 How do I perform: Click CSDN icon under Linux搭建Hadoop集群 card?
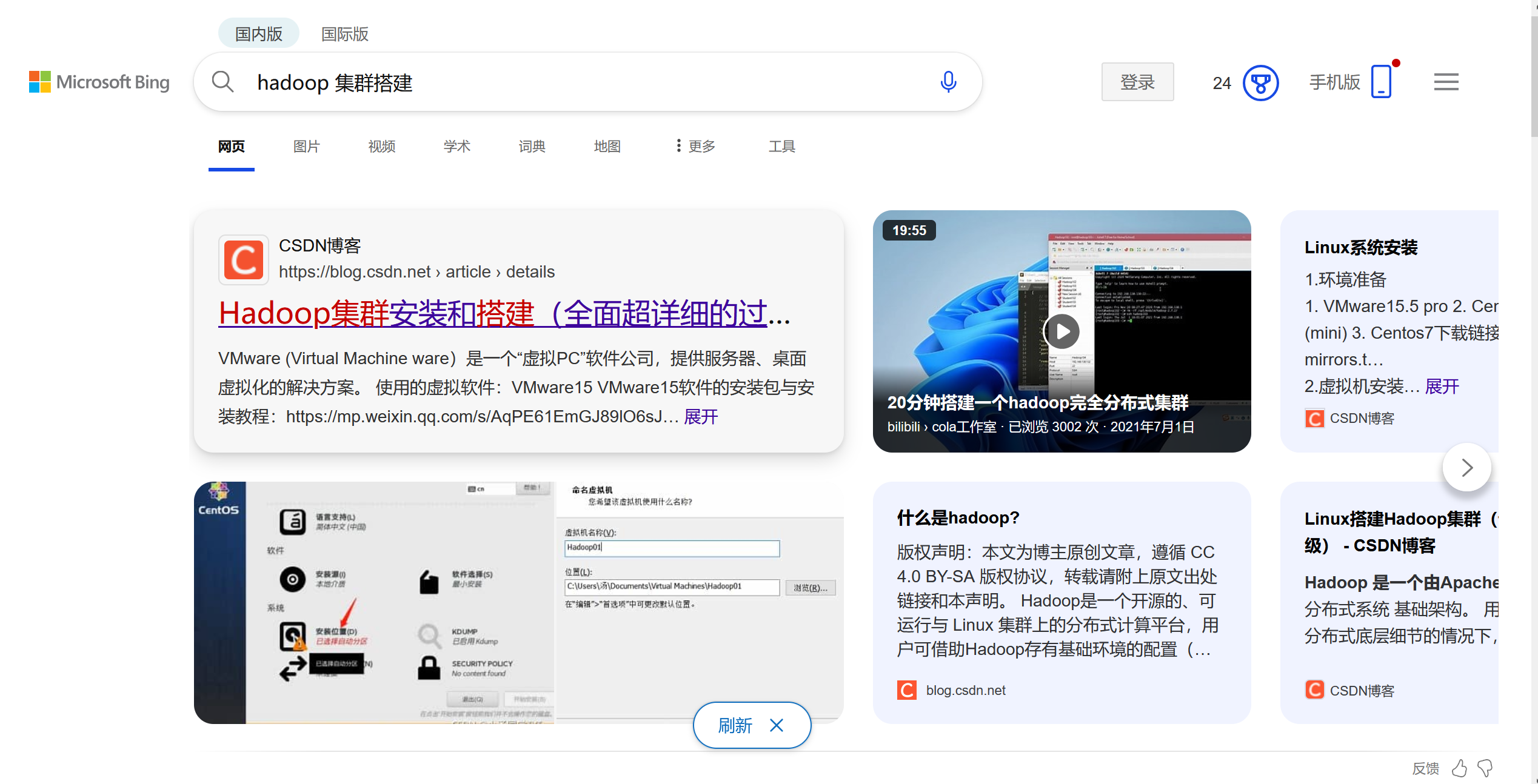1314,690
